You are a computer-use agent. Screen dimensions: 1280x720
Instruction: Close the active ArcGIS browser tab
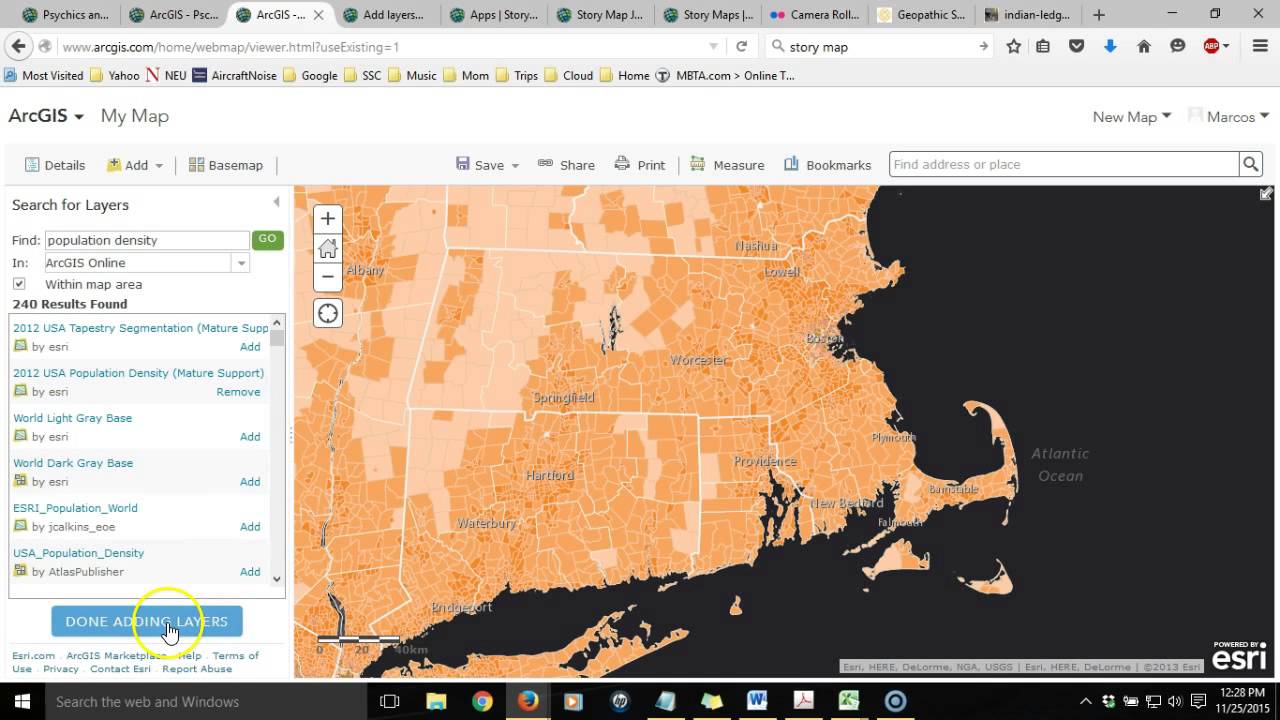coord(320,15)
